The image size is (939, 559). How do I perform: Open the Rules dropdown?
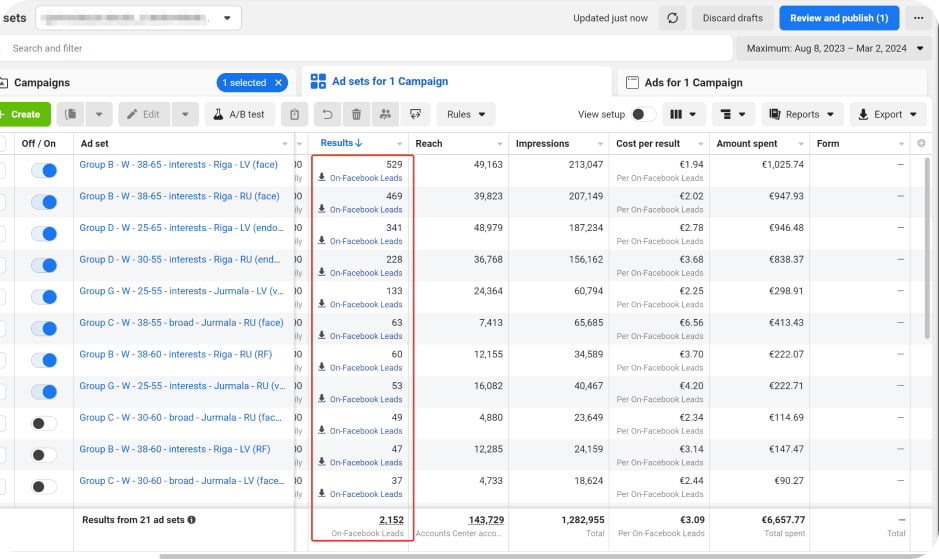(465, 114)
